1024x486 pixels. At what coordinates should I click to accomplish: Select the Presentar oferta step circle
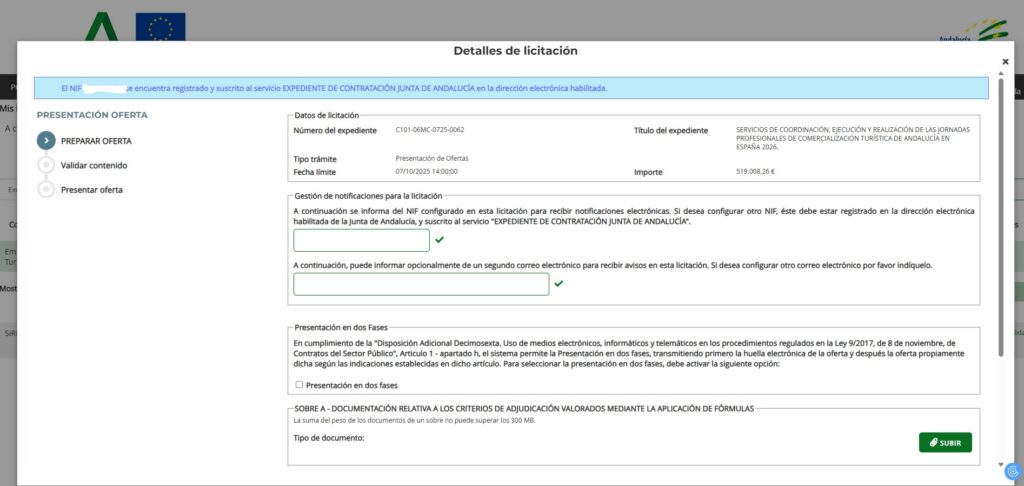pyautogui.click(x=46, y=190)
